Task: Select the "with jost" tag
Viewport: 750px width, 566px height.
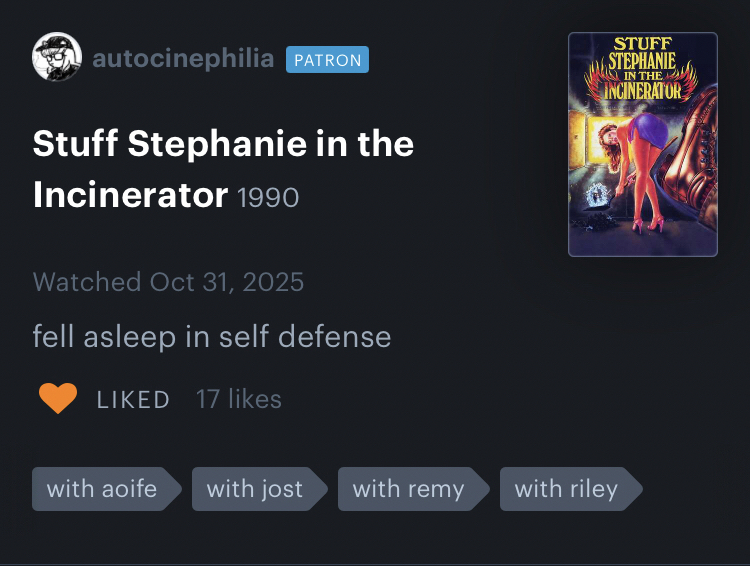Action: 253,489
